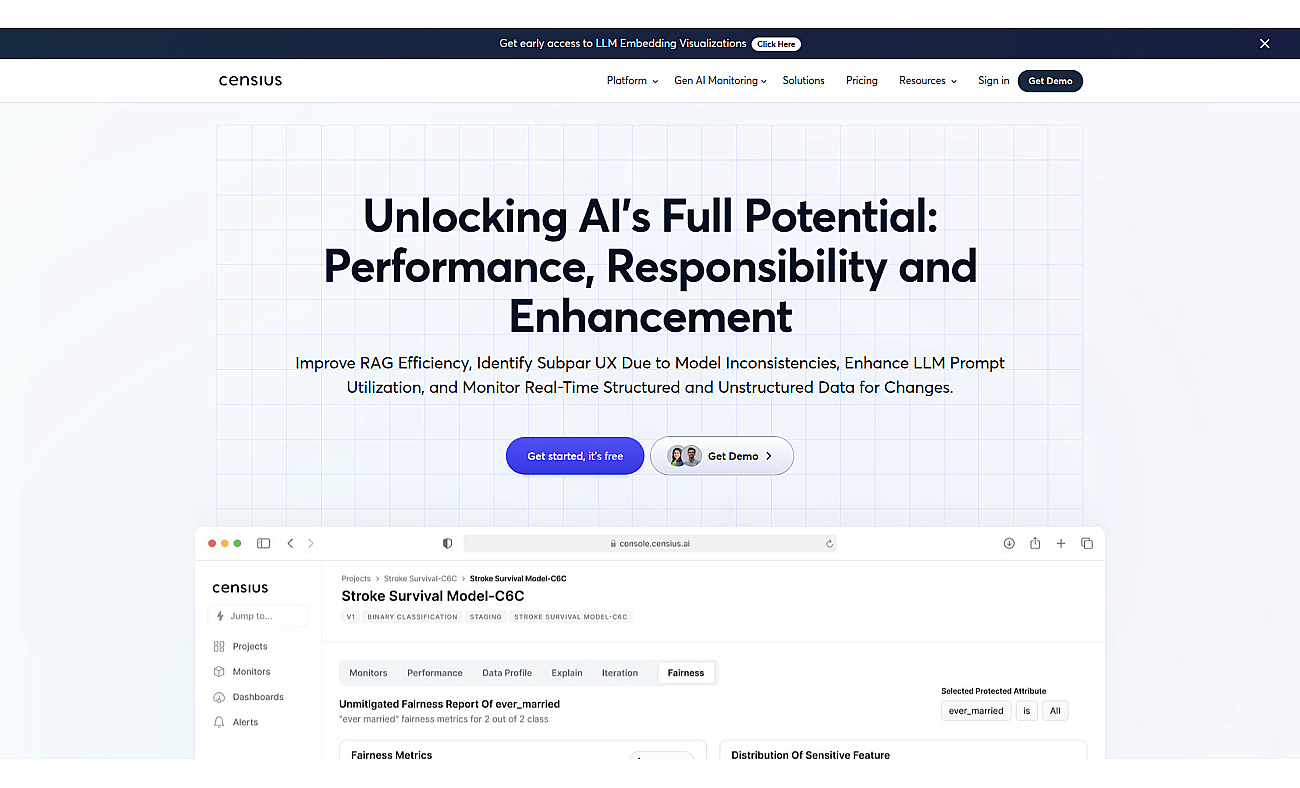The width and height of the screenshot is (1300, 788).
Task: Open Projects in the console sidebar
Action: (x=241, y=646)
